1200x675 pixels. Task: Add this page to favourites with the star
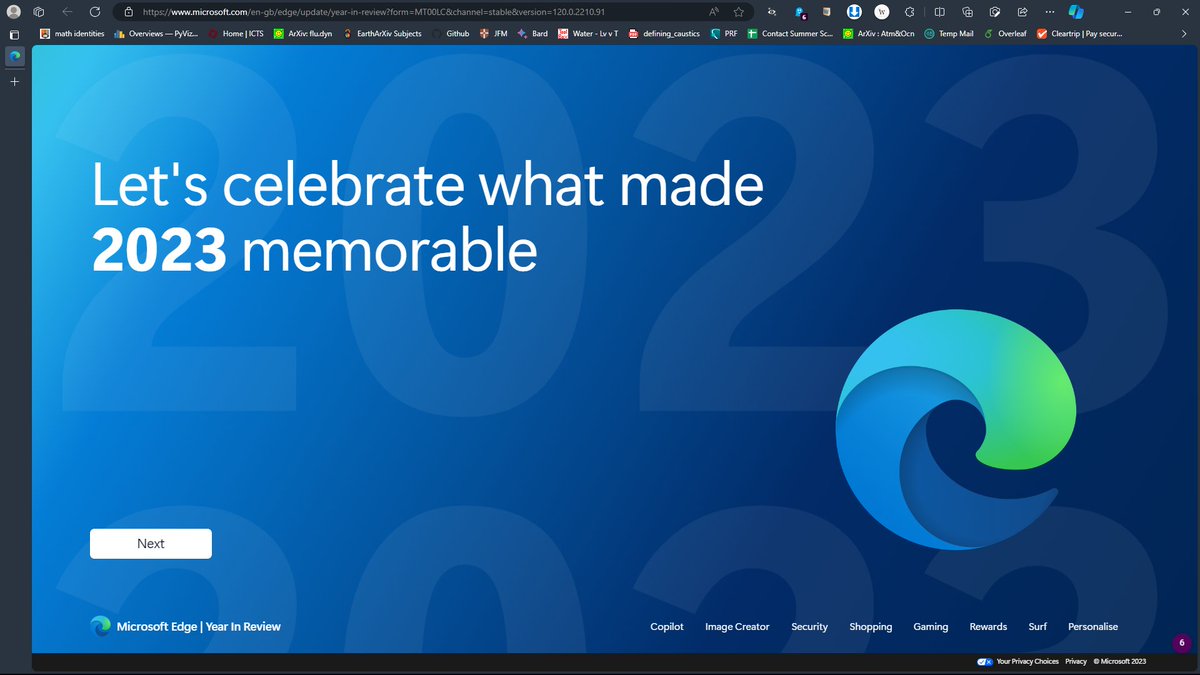click(x=738, y=12)
